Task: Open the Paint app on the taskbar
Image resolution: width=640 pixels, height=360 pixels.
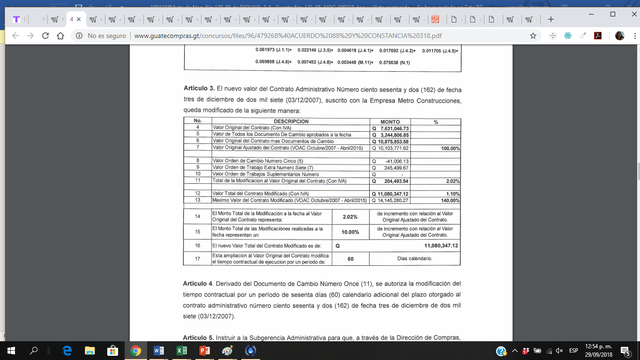Action: [227, 351]
